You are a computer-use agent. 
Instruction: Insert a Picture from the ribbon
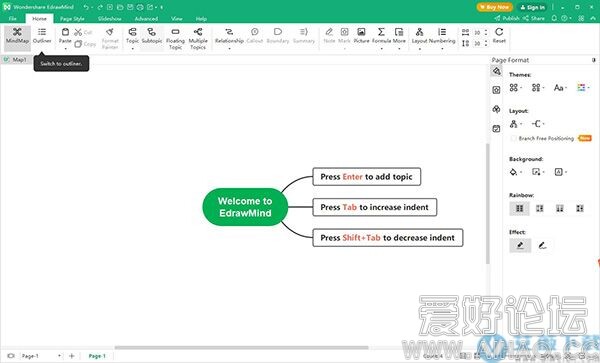(361, 36)
